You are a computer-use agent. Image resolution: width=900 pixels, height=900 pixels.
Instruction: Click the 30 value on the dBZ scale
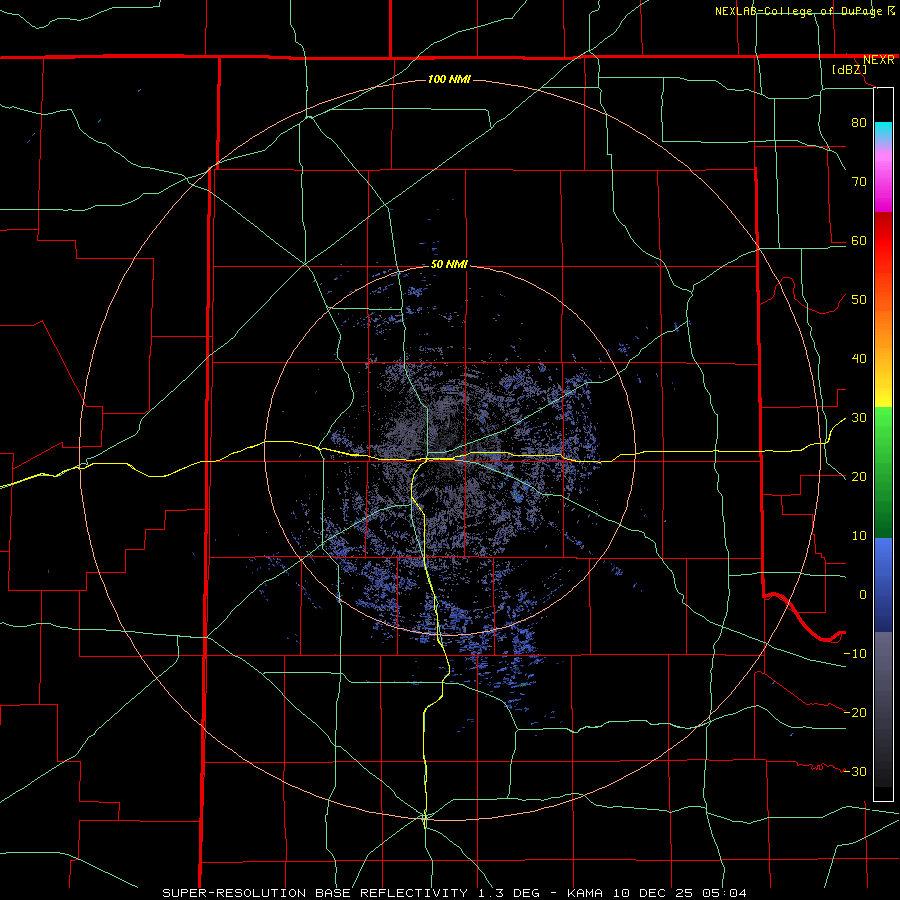(859, 418)
